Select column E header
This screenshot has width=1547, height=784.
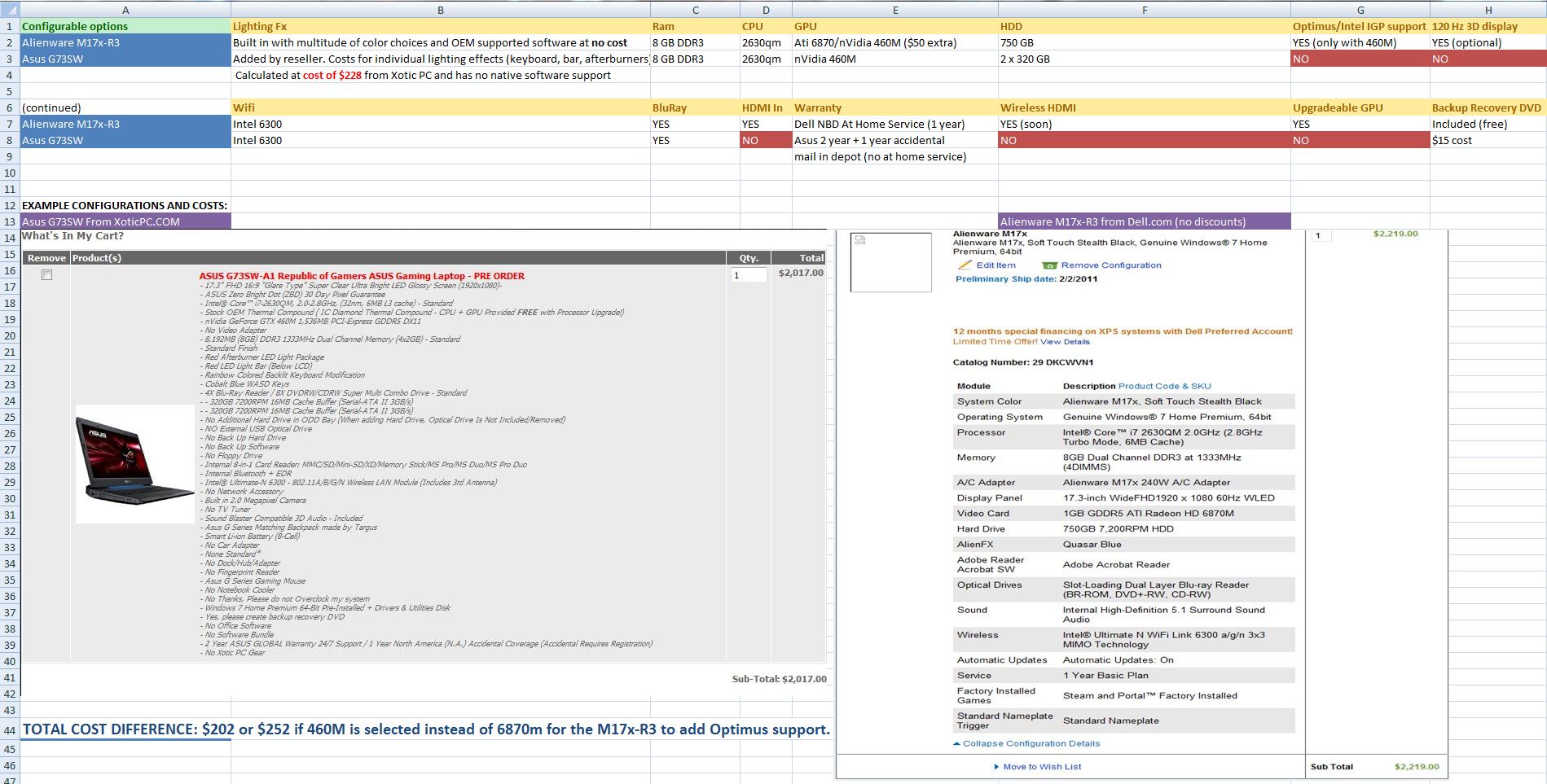[x=895, y=10]
